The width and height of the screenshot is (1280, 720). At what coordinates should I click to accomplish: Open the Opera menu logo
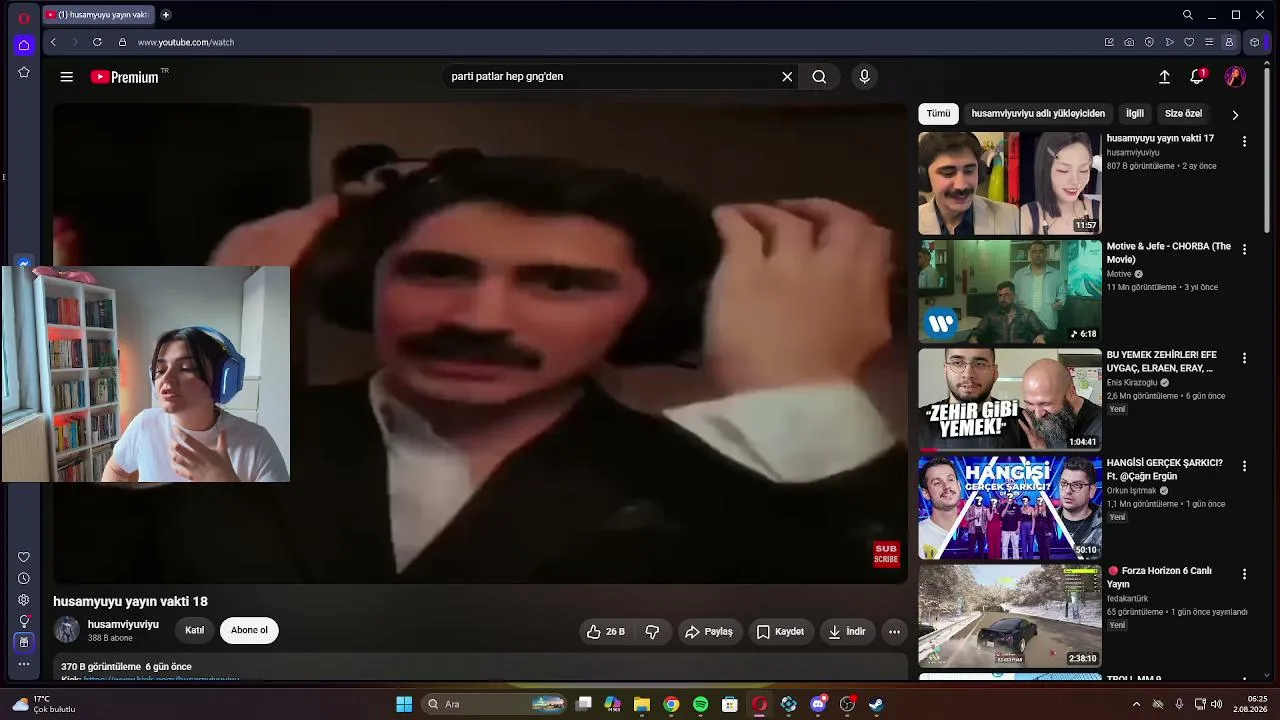coord(24,17)
